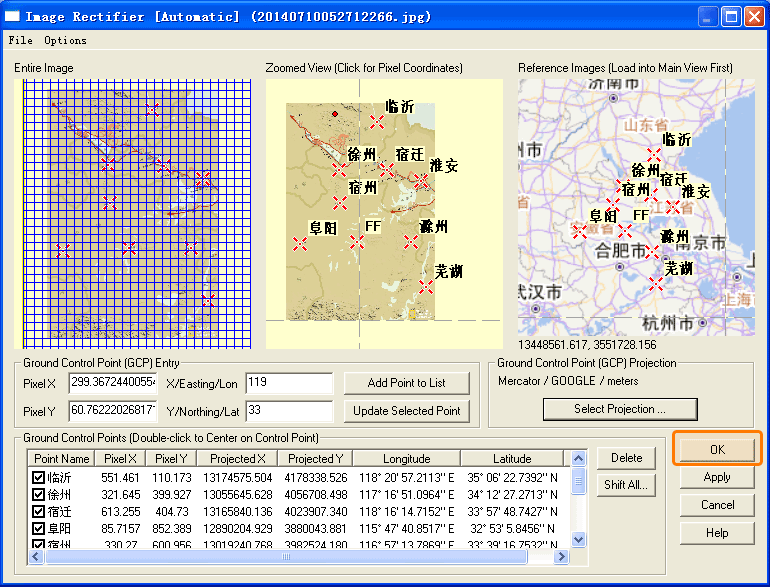Click 淮安 marker in Zoomed View
The image size is (770, 587).
point(421,181)
